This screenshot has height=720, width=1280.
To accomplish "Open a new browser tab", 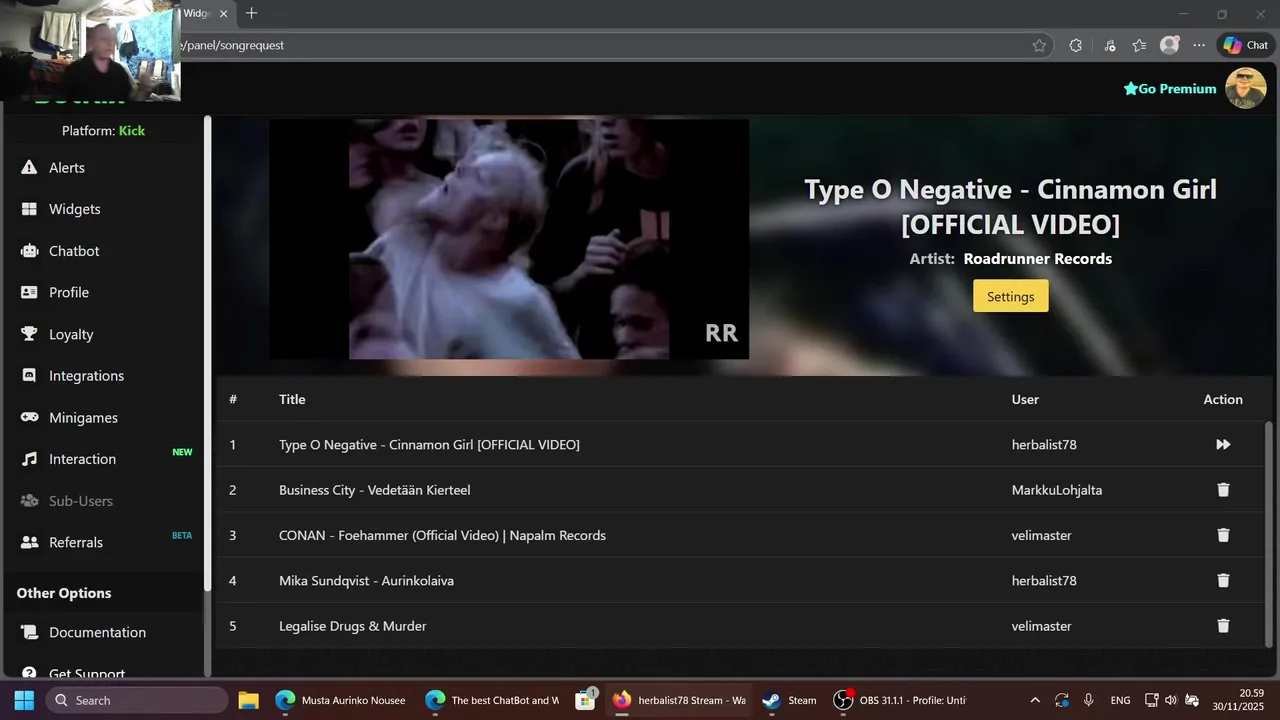I will (251, 13).
